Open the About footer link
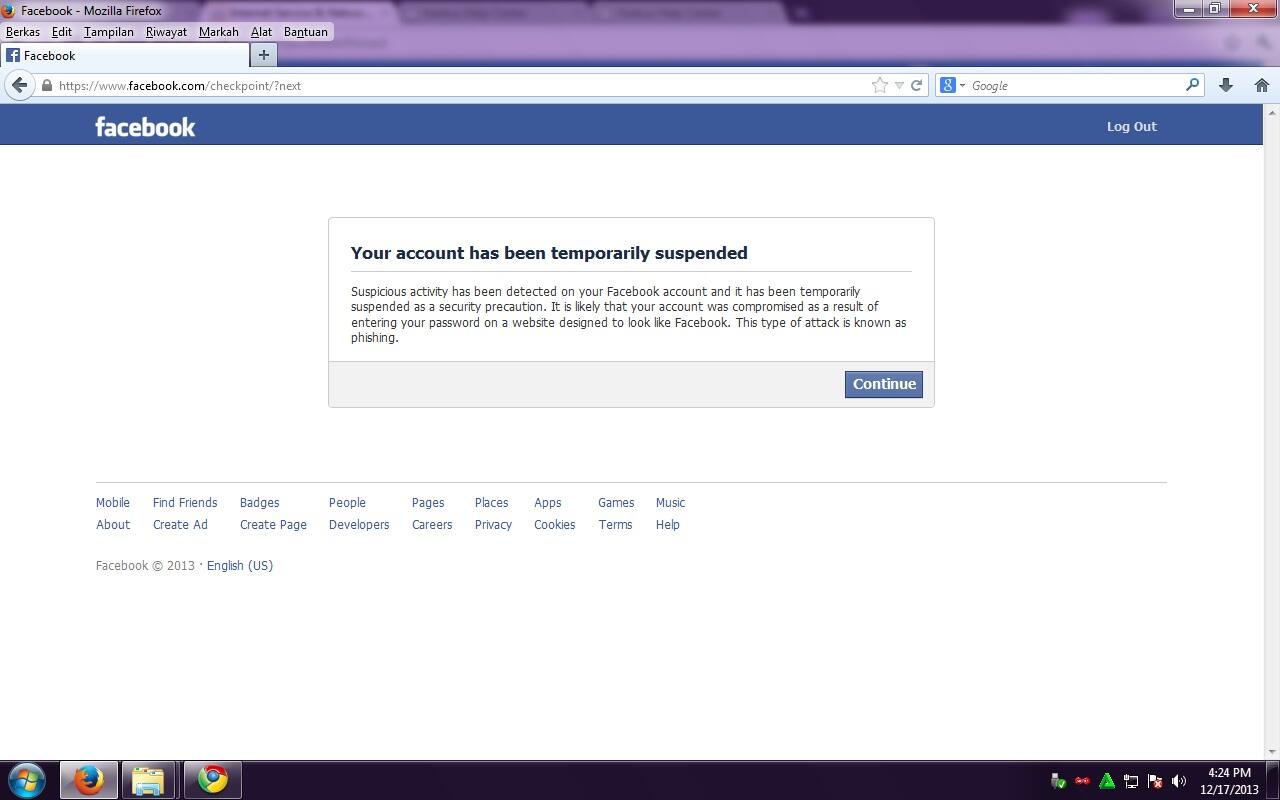Viewport: 1280px width, 800px height. [113, 525]
